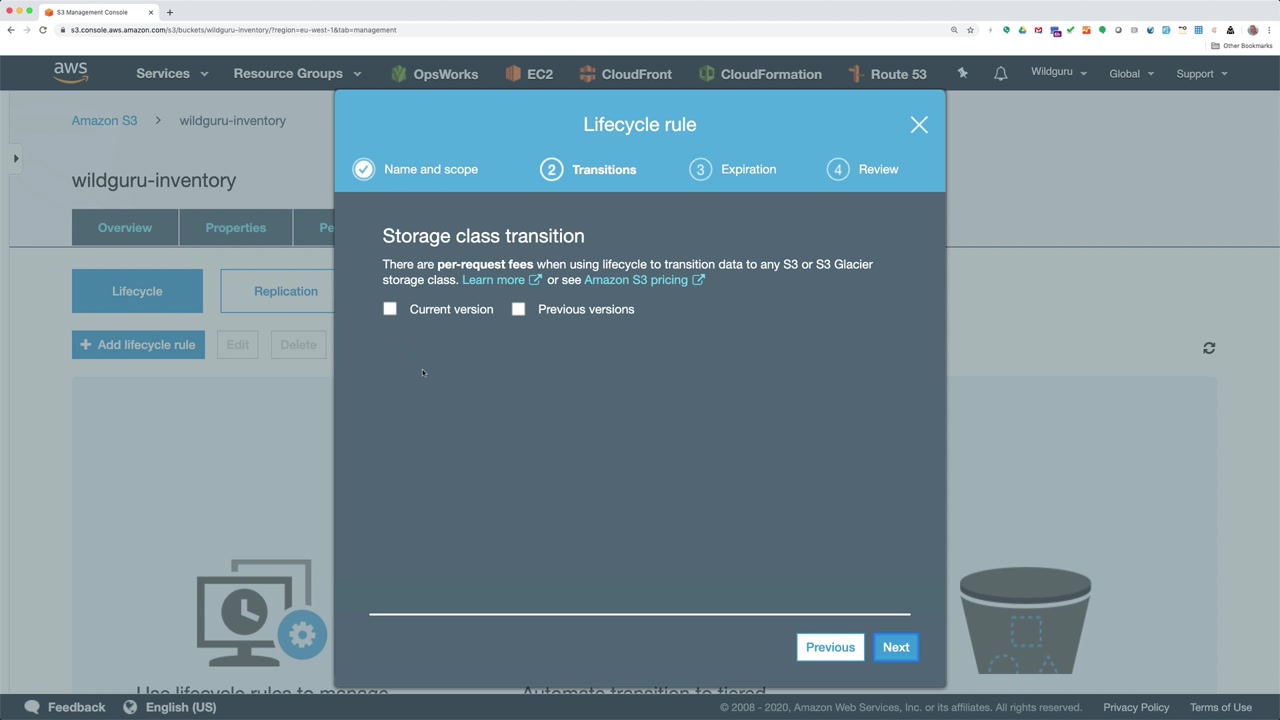Screen dimensions: 1280x720
Task: Open the OpsWorks shortcut icon
Action: point(399,74)
